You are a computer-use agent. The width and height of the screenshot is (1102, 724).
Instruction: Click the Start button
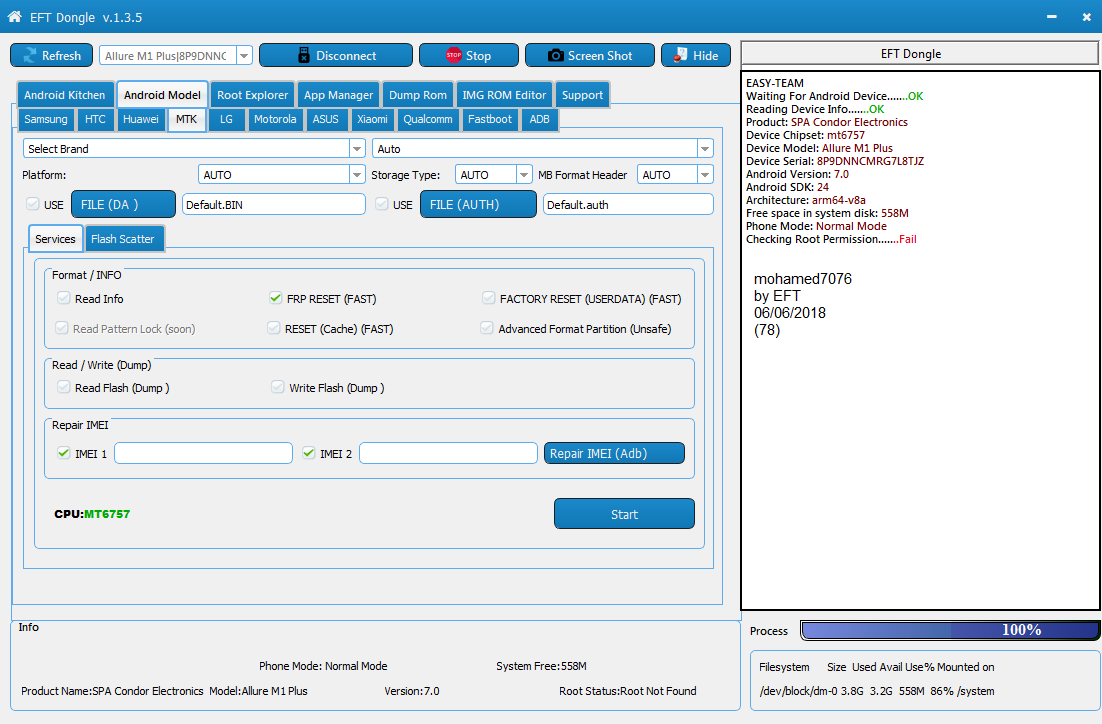point(624,514)
